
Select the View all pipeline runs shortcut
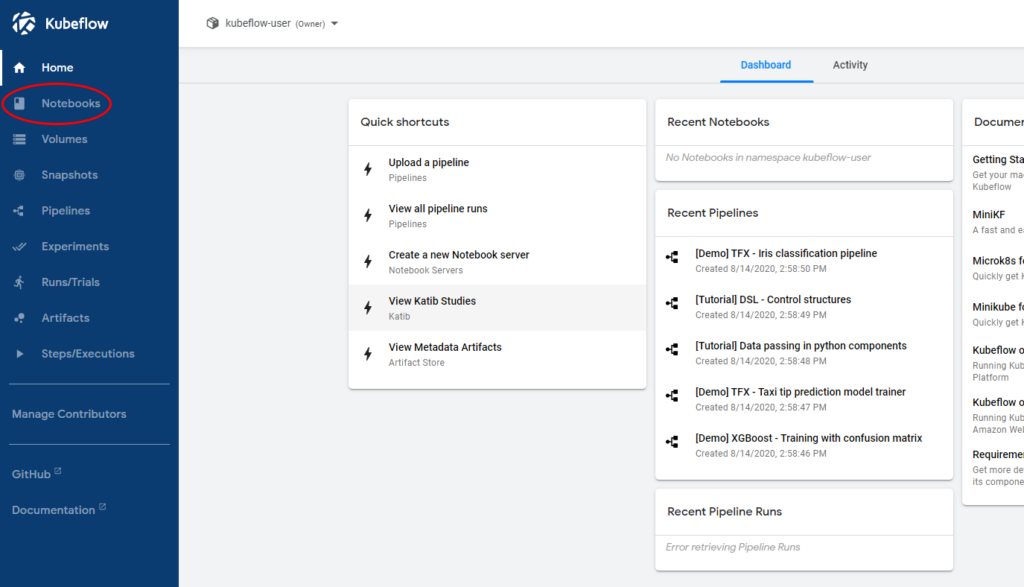click(x=497, y=215)
